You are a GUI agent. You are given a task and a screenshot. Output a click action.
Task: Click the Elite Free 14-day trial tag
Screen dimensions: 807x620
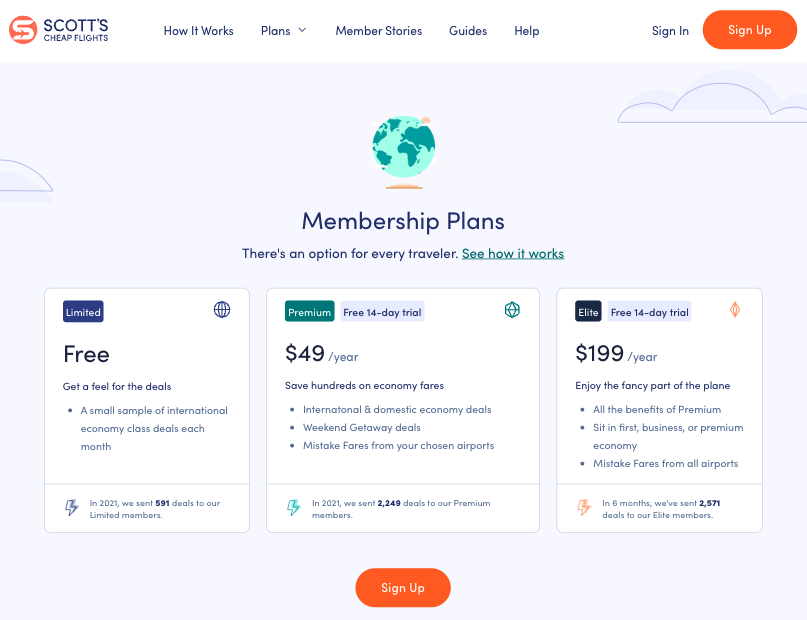pos(650,312)
